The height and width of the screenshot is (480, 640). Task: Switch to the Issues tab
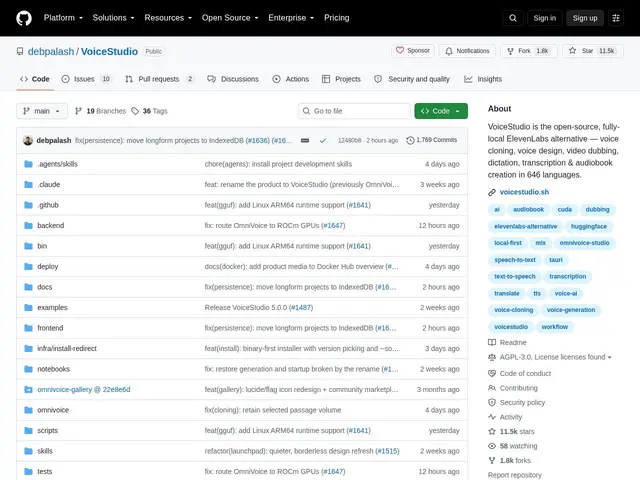86,79
